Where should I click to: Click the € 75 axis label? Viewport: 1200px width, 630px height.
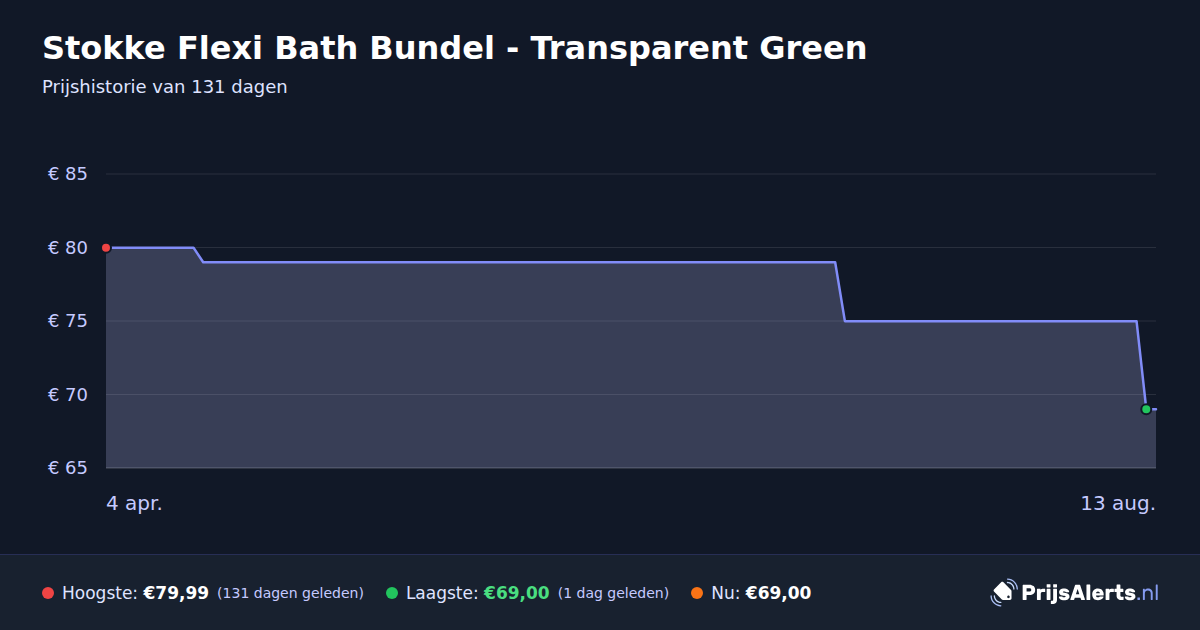[x=68, y=321]
